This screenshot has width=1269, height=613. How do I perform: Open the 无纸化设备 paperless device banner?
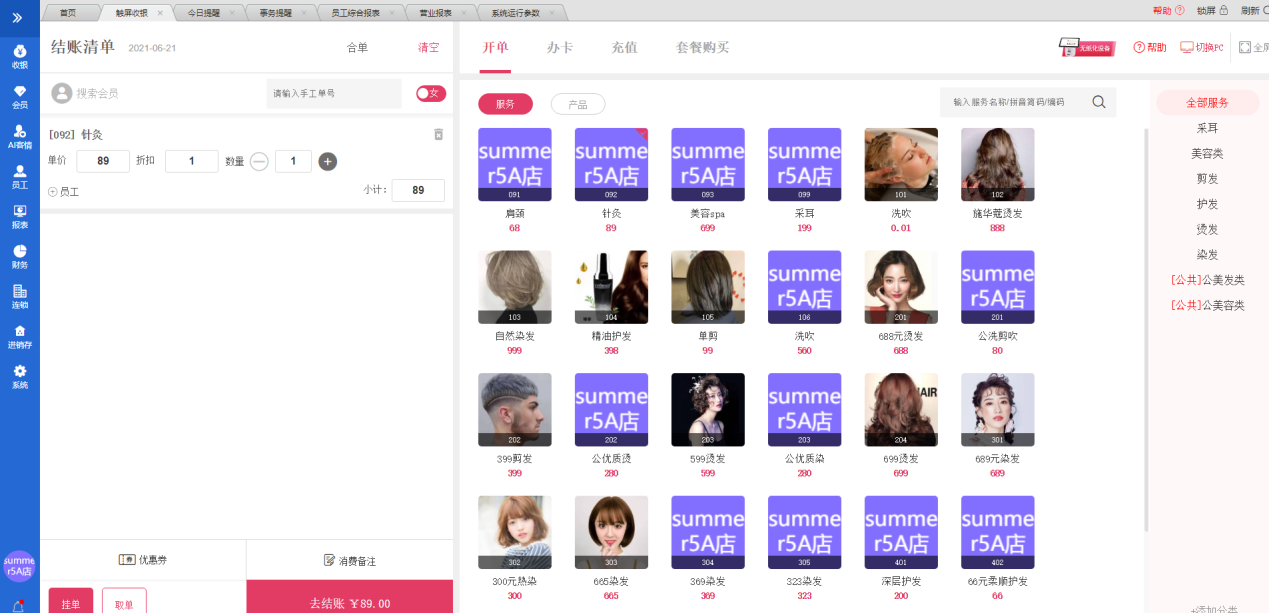point(1086,47)
